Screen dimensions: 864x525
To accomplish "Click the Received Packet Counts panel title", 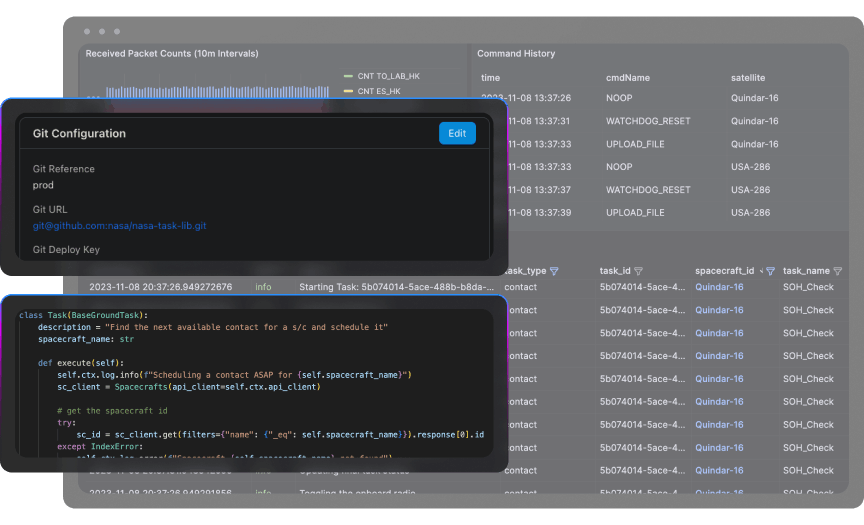I will tap(172, 53).
